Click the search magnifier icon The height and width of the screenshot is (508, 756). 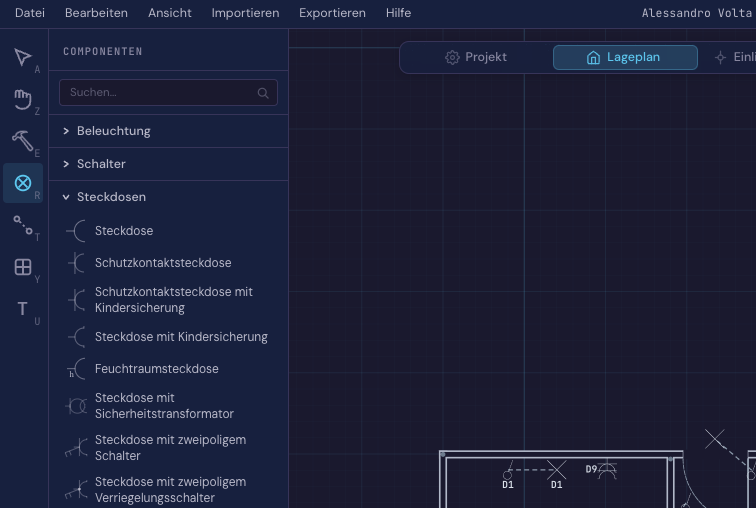pos(263,93)
